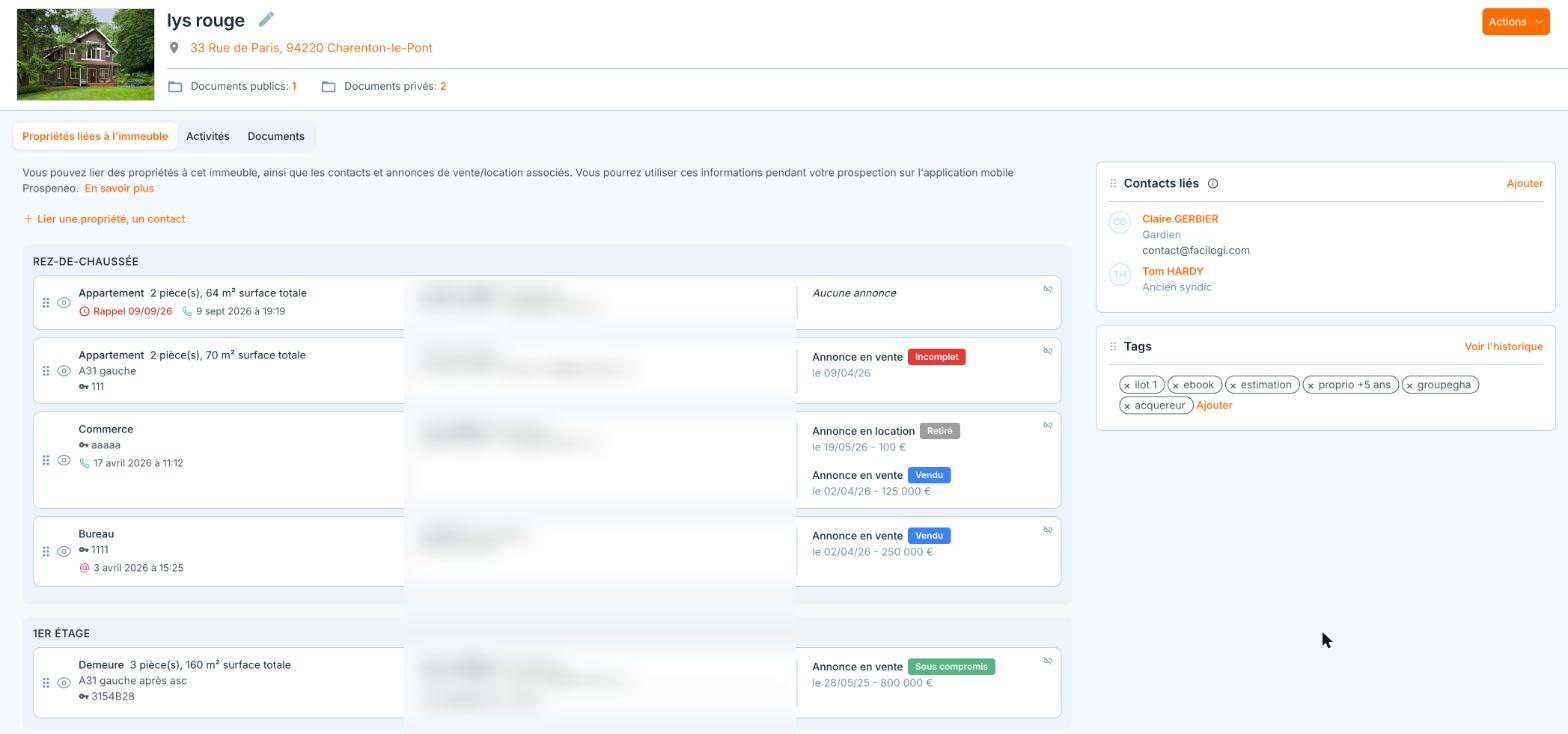Remove the groupegha tag
1568x734 pixels.
point(1410,386)
